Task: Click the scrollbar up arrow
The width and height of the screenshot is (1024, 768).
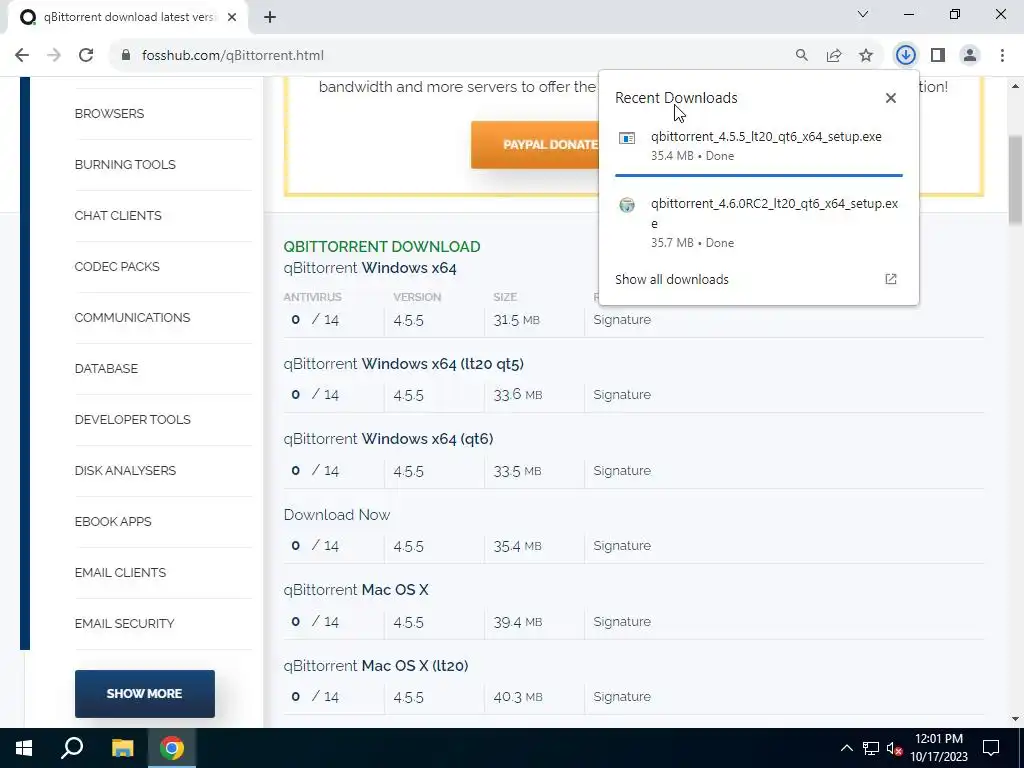Action: pos(1015,86)
